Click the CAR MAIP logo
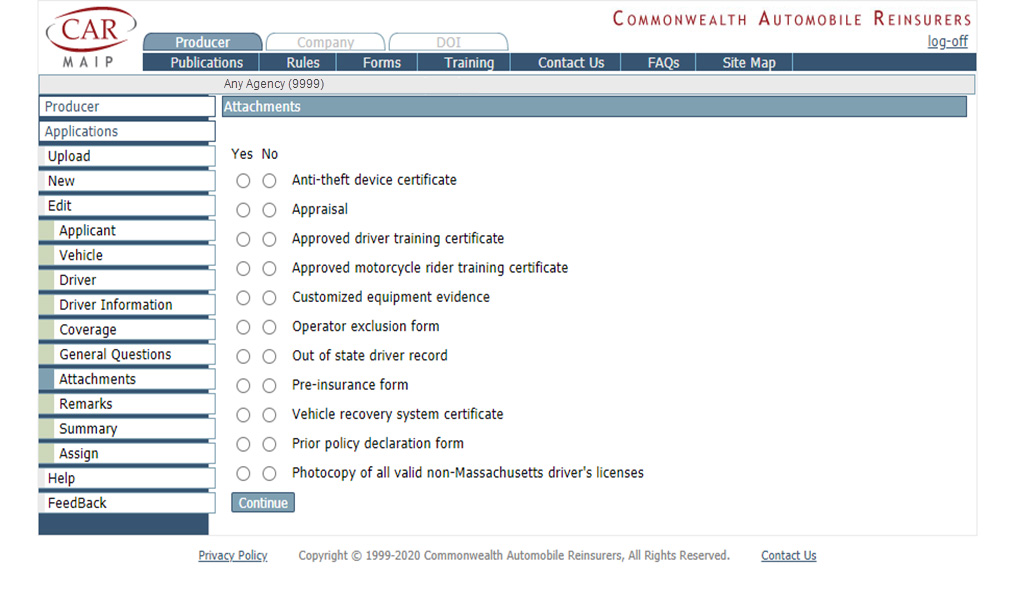The image size is (1016, 589). (90, 38)
